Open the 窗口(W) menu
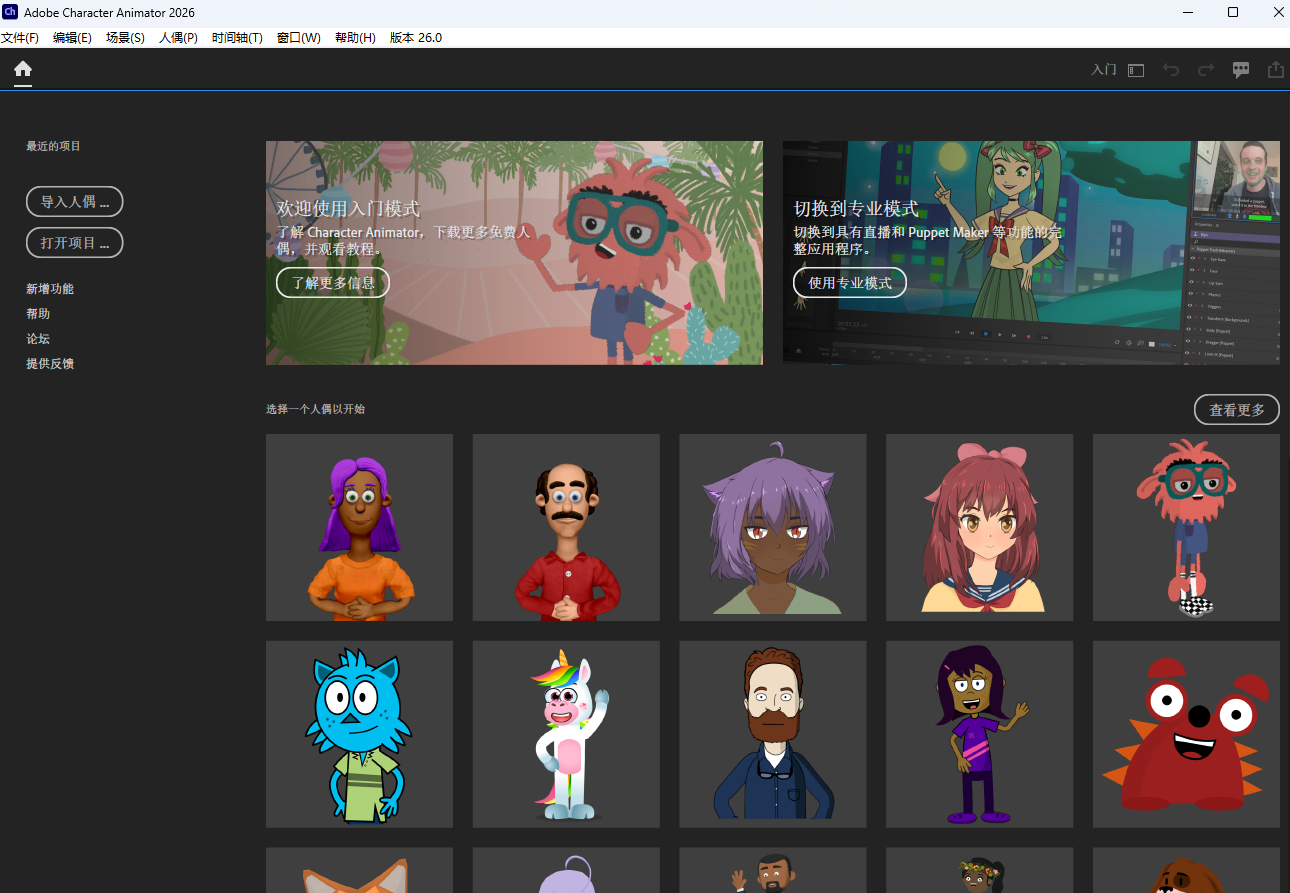1290x893 pixels. click(x=299, y=38)
